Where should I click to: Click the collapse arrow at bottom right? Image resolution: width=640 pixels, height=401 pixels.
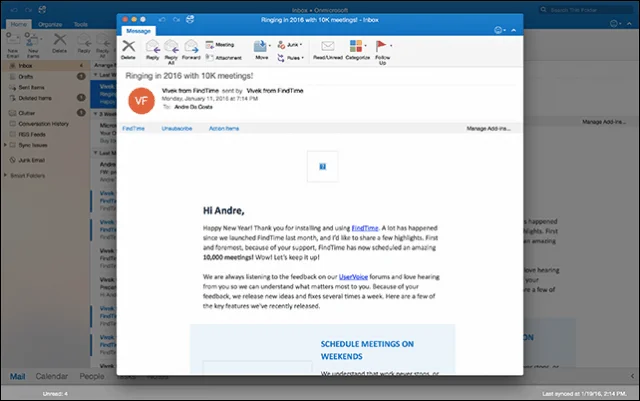632,376
